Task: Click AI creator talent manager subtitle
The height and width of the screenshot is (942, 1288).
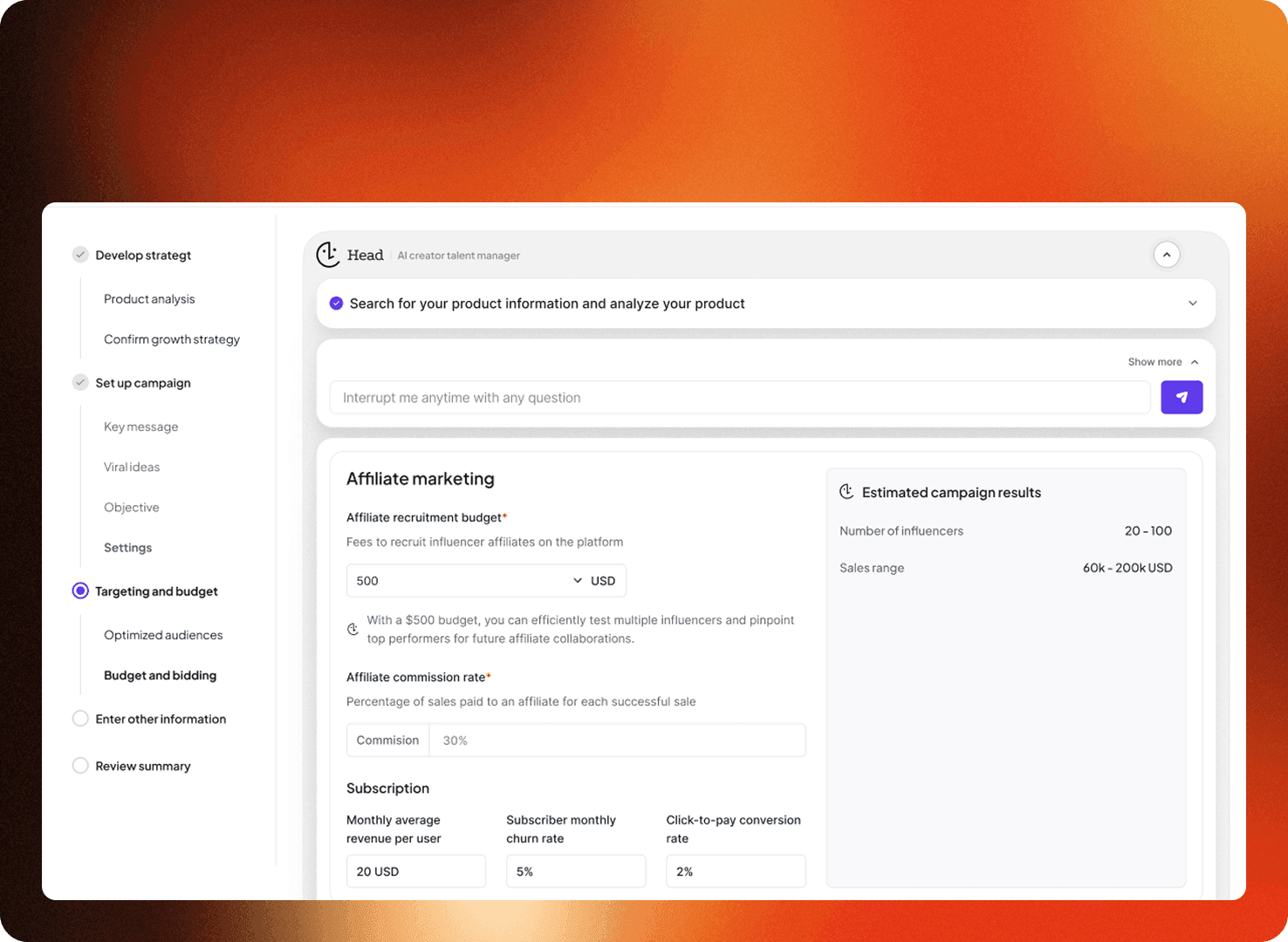Action: click(459, 256)
